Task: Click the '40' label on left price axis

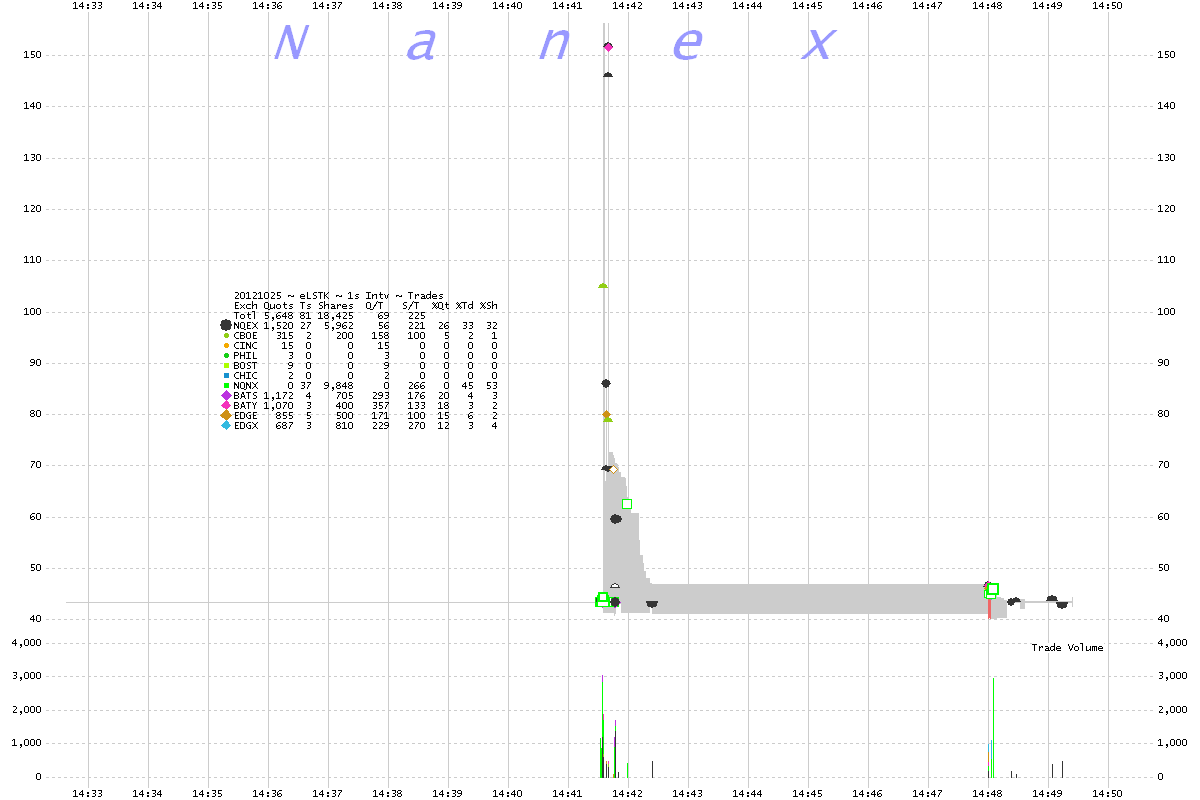Action: click(x=34, y=620)
